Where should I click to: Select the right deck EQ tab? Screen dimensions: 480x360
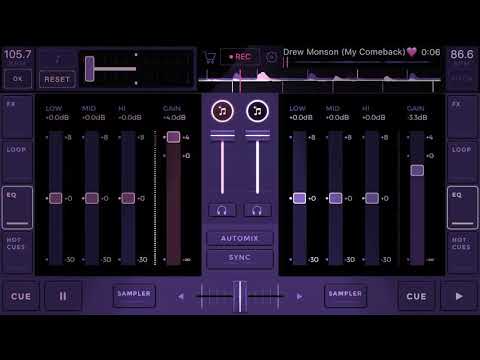(x=462, y=208)
